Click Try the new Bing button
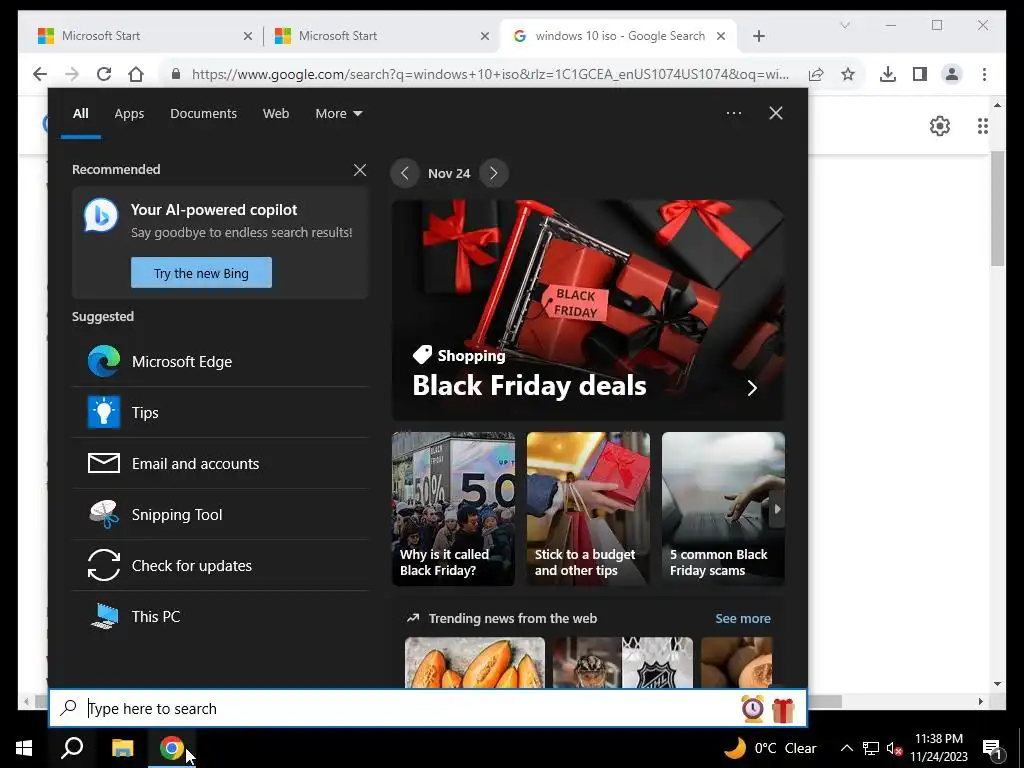This screenshot has width=1024, height=768. 201,272
